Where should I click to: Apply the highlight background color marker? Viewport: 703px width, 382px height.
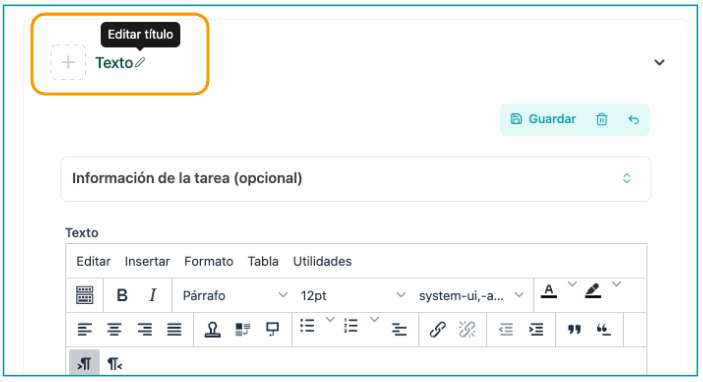(x=593, y=291)
